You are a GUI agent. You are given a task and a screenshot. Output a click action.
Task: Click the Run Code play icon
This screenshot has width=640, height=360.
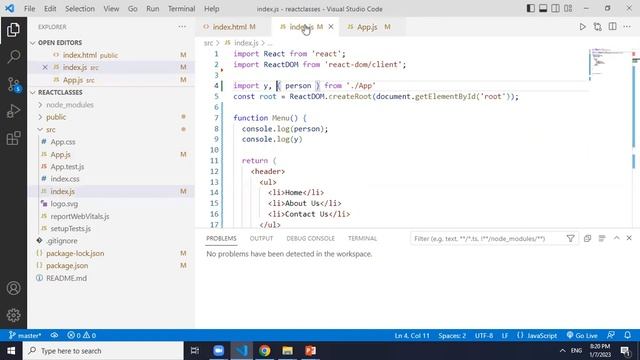[582, 27]
